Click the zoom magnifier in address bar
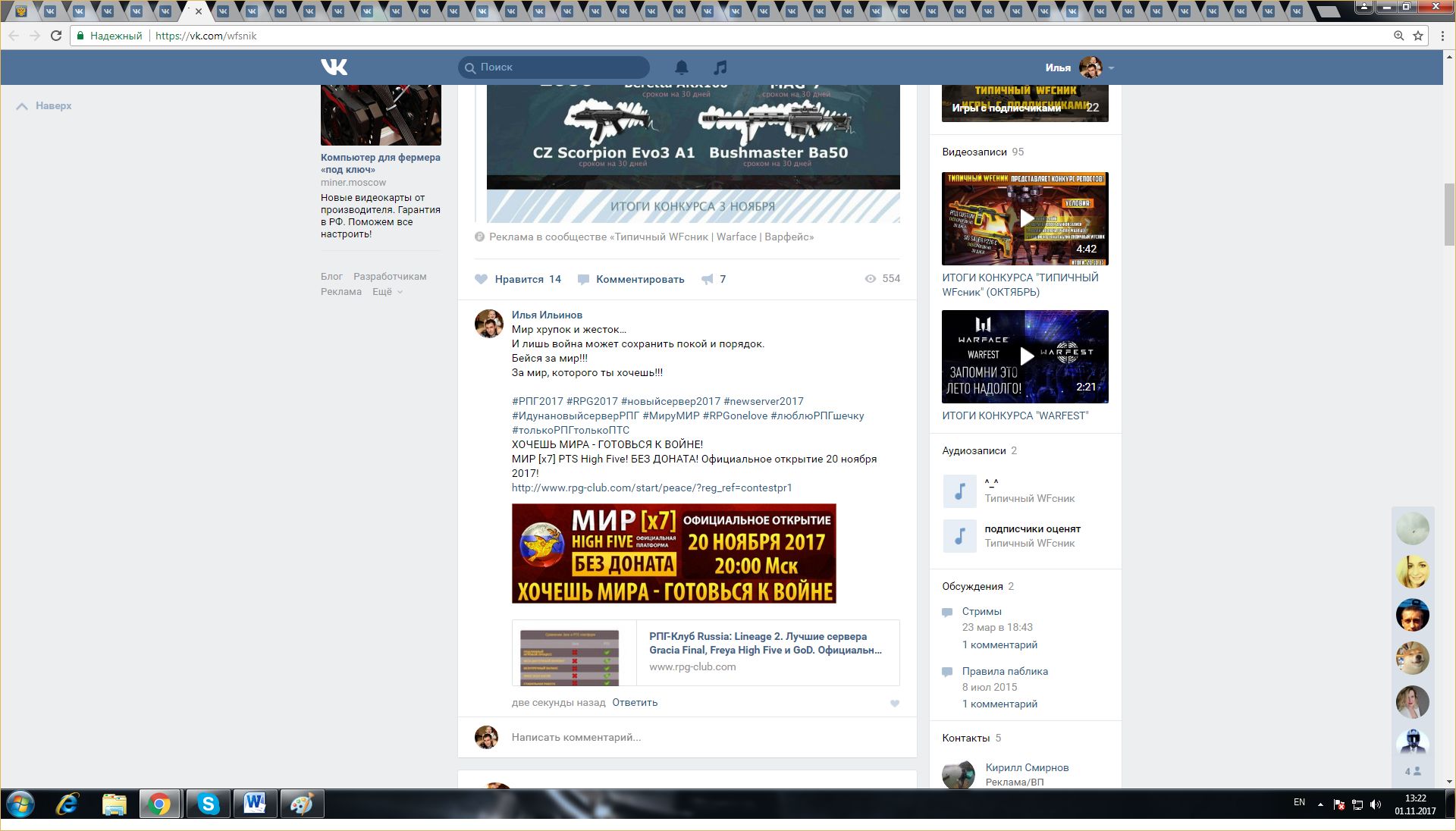Screen dimensions: 1456x831 pos(1399,36)
